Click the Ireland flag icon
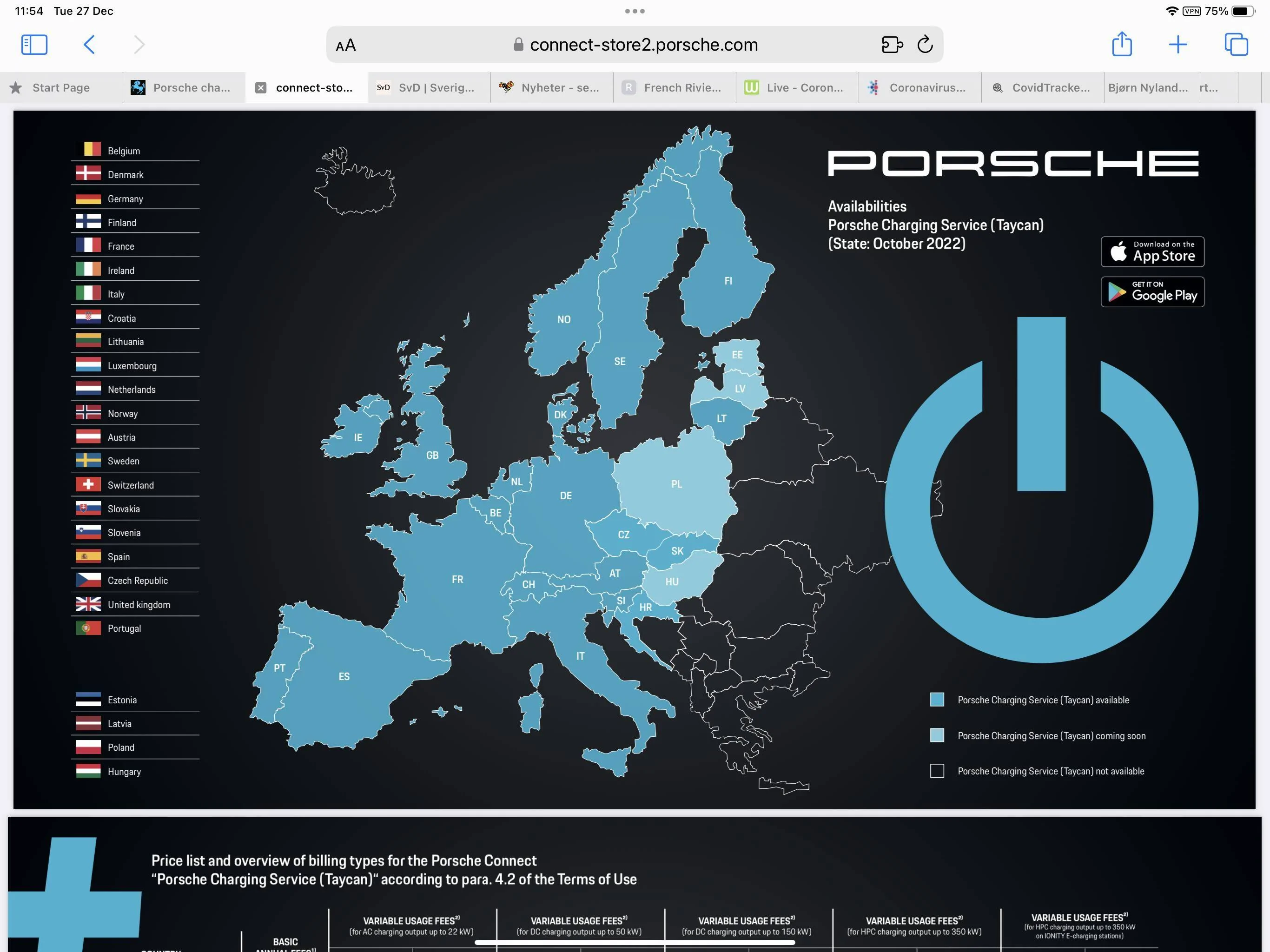The width and height of the screenshot is (1270, 952). coord(88,269)
